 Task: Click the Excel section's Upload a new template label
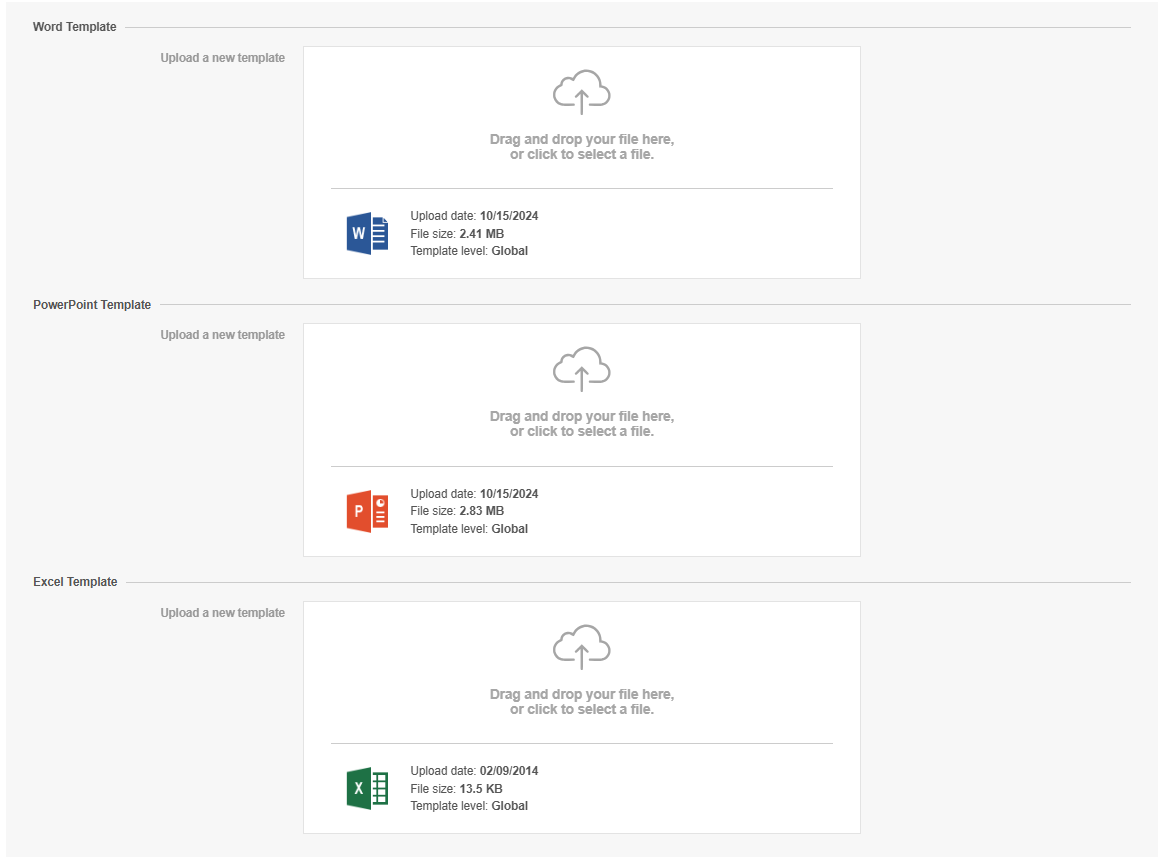(x=222, y=613)
